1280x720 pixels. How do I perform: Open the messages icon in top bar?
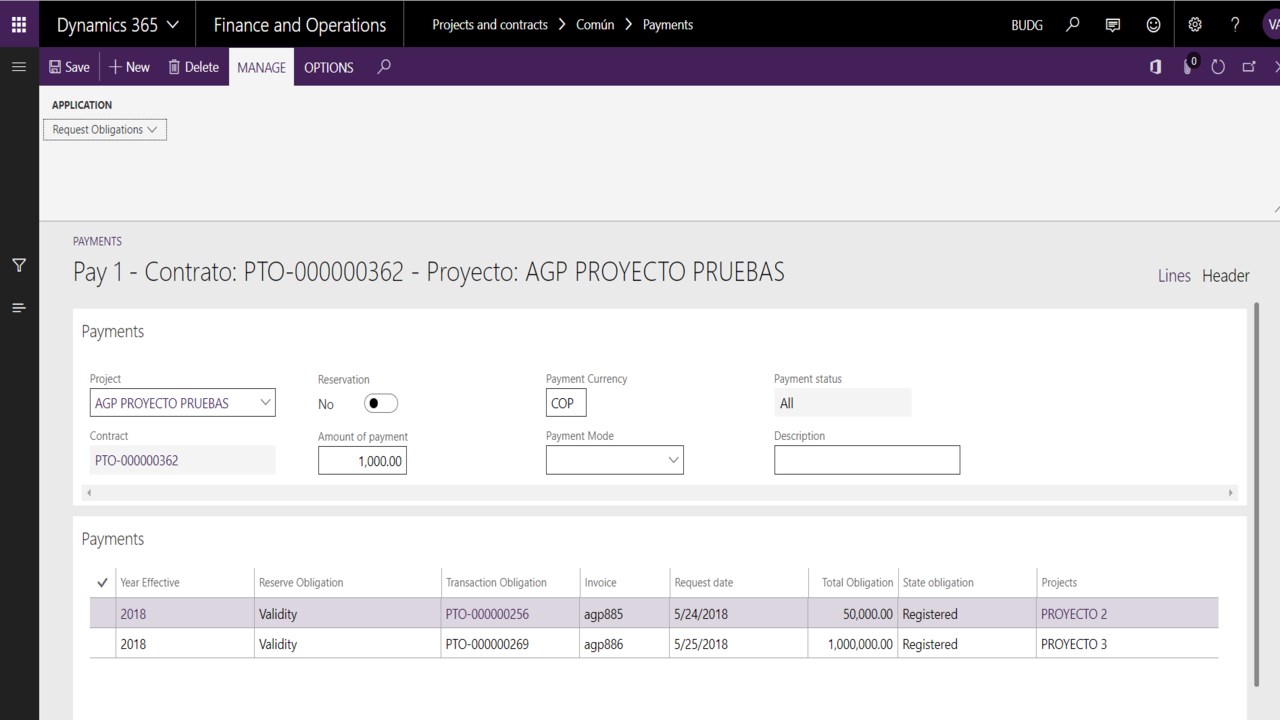point(1113,24)
